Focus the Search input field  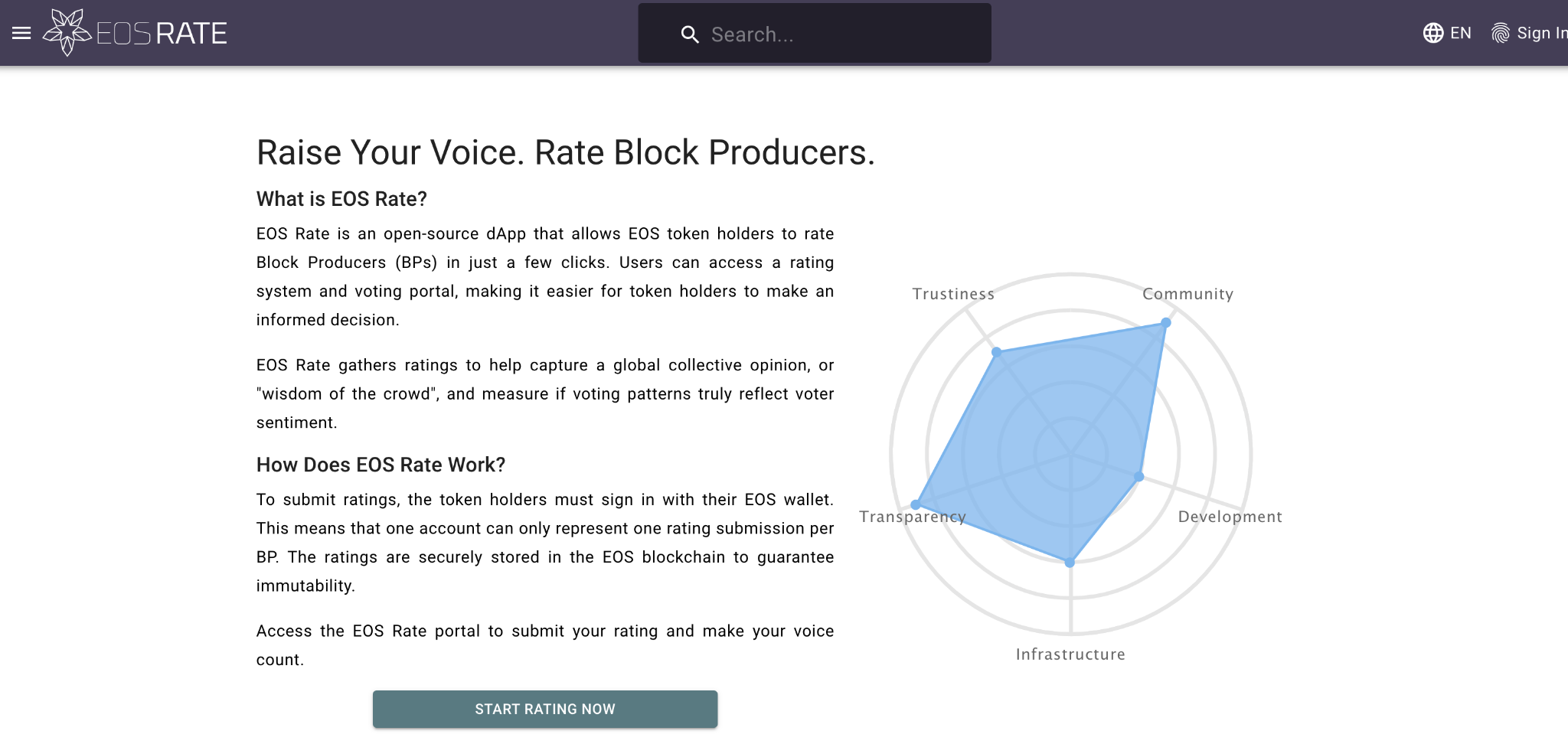pyautogui.click(x=815, y=33)
